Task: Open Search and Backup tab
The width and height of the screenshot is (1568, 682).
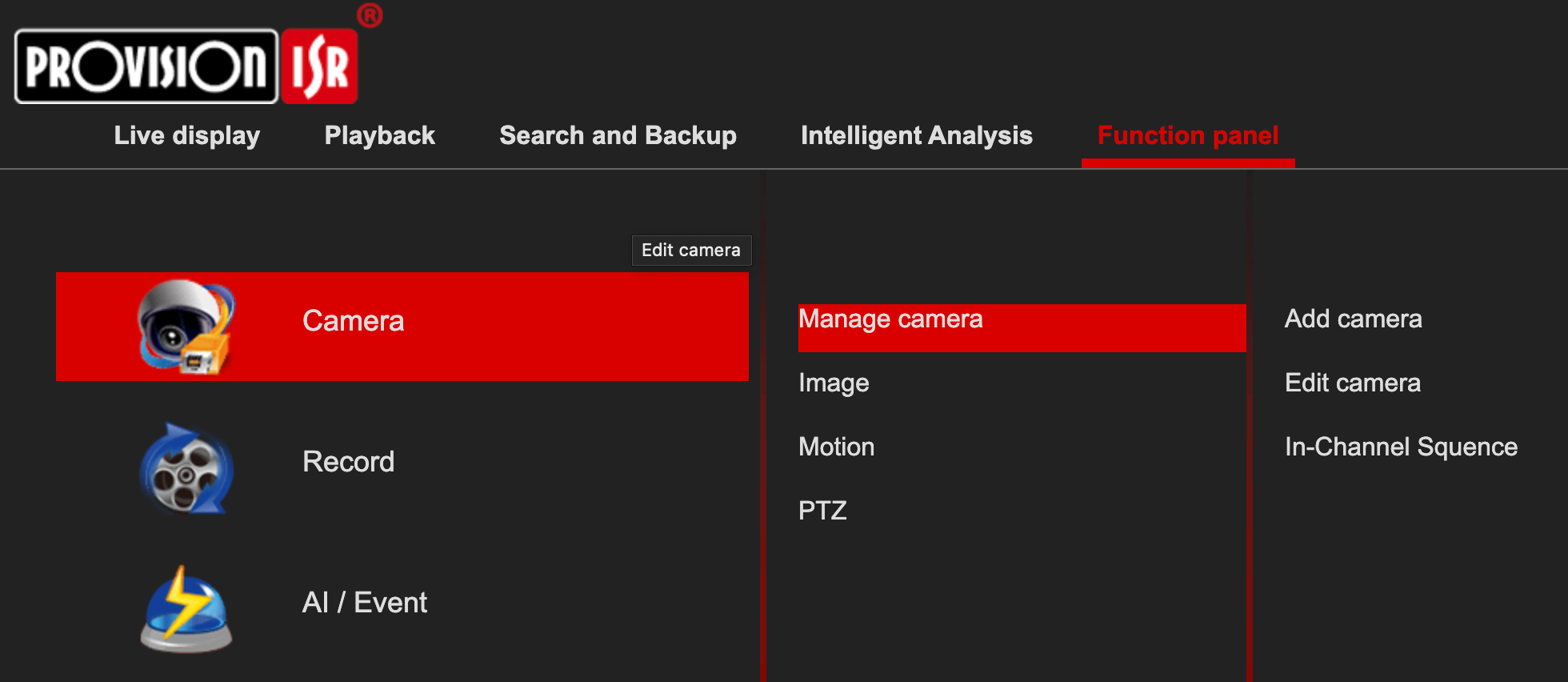Action: (x=618, y=135)
